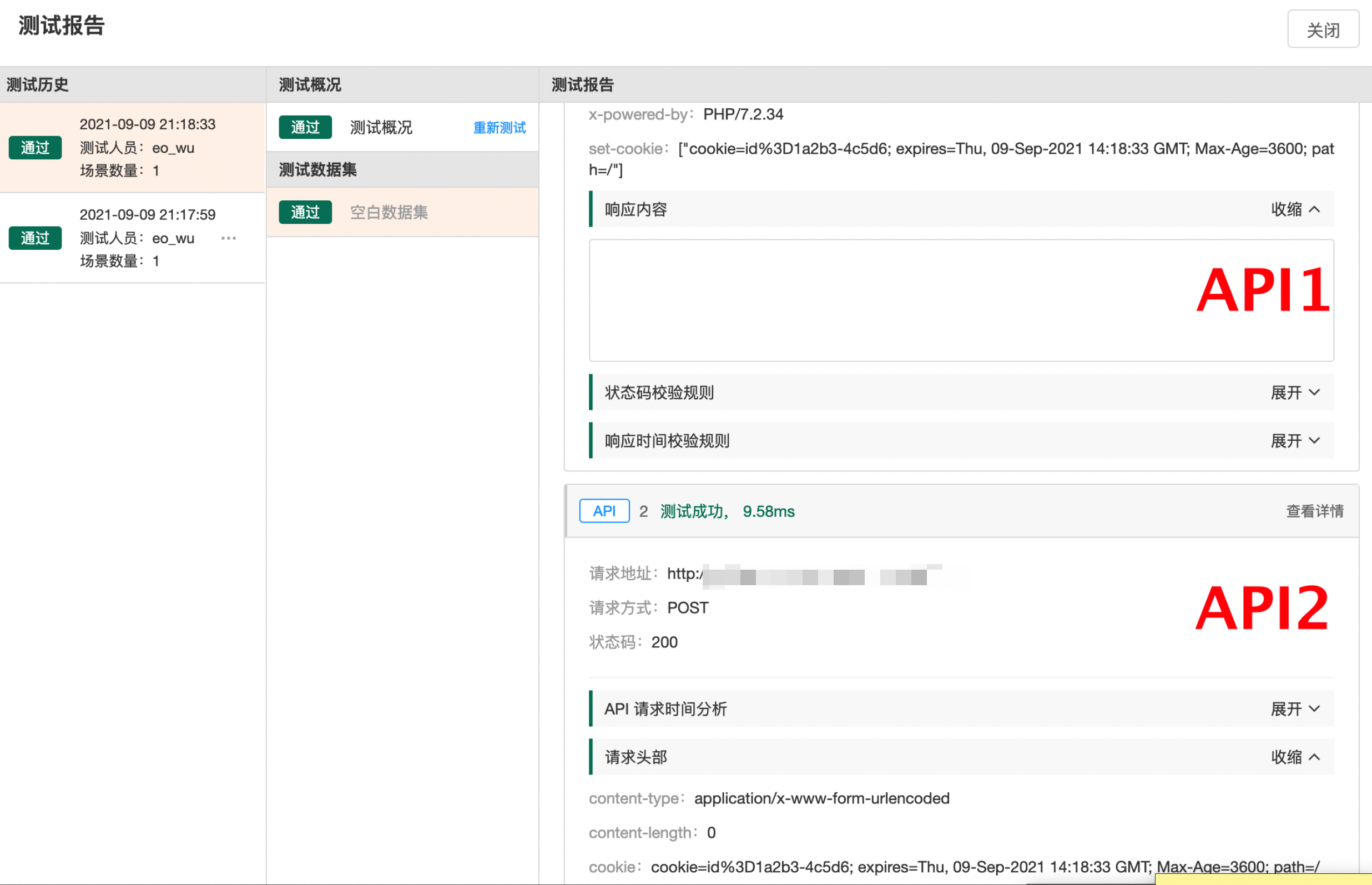Collapse the 响应内容 section
Image resolution: width=1372 pixels, height=885 pixels.
pyautogui.click(x=1294, y=209)
